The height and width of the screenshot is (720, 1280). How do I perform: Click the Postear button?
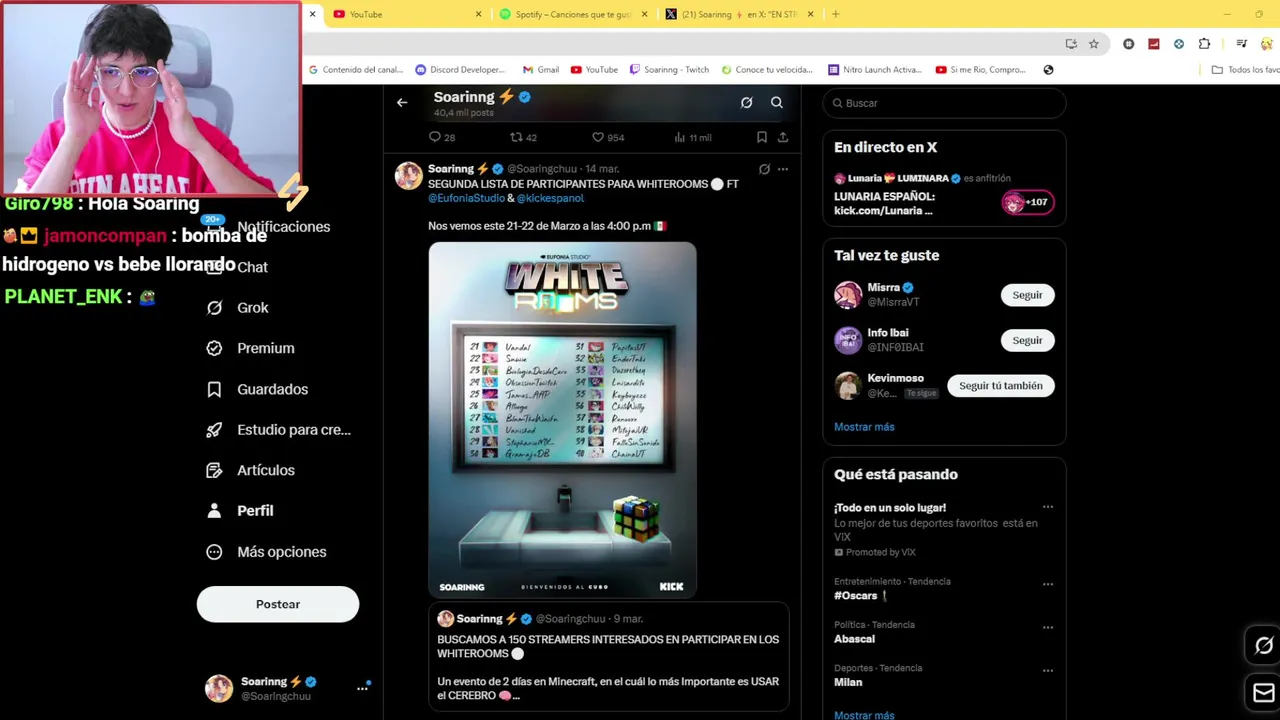278,604
